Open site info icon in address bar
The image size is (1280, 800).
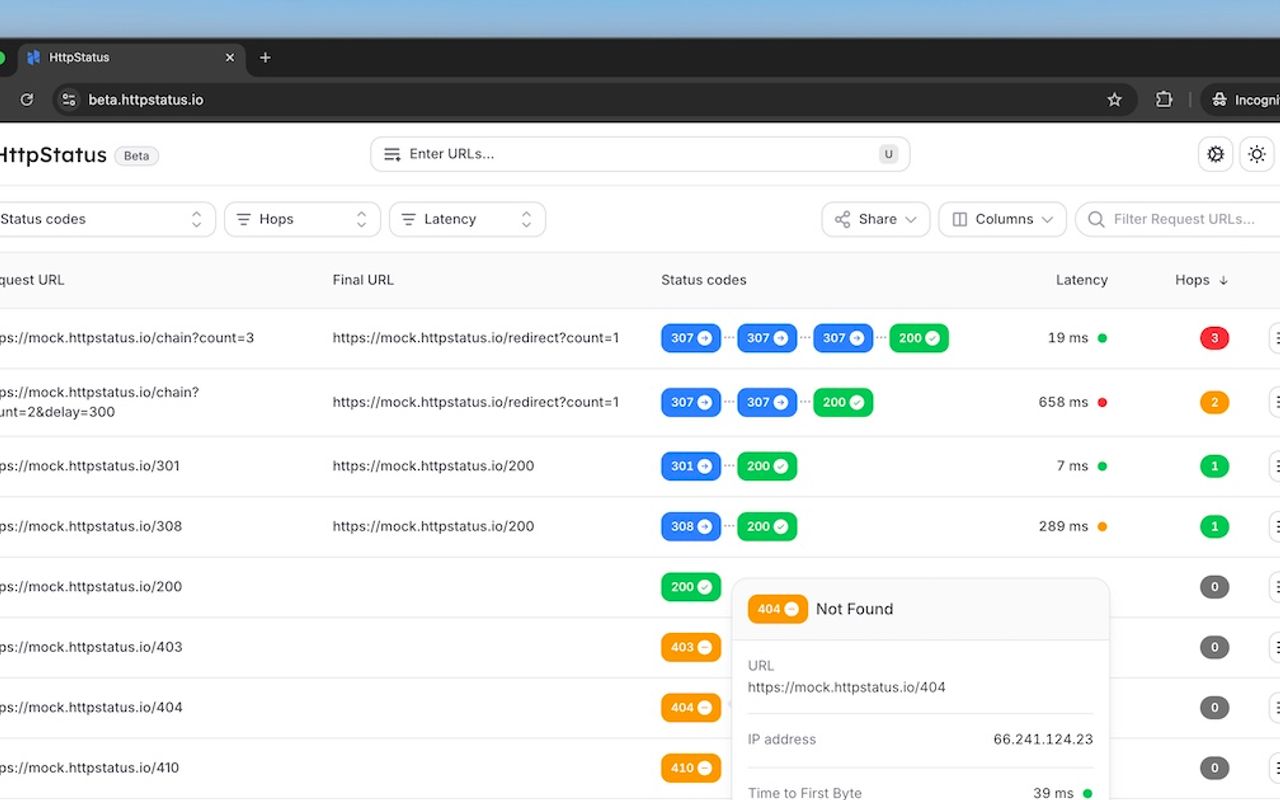coord(69,99)
